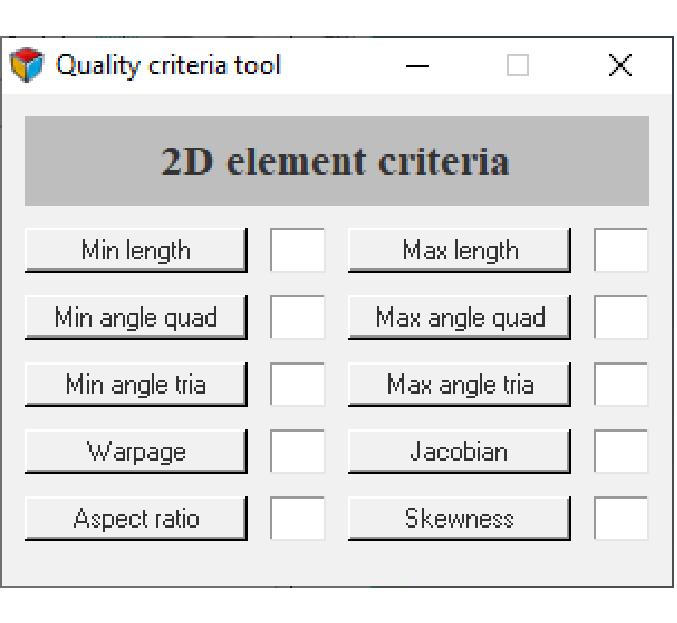The image size is (677, 623).
Task: Choose the Max angle quad button
Action: 459,318
